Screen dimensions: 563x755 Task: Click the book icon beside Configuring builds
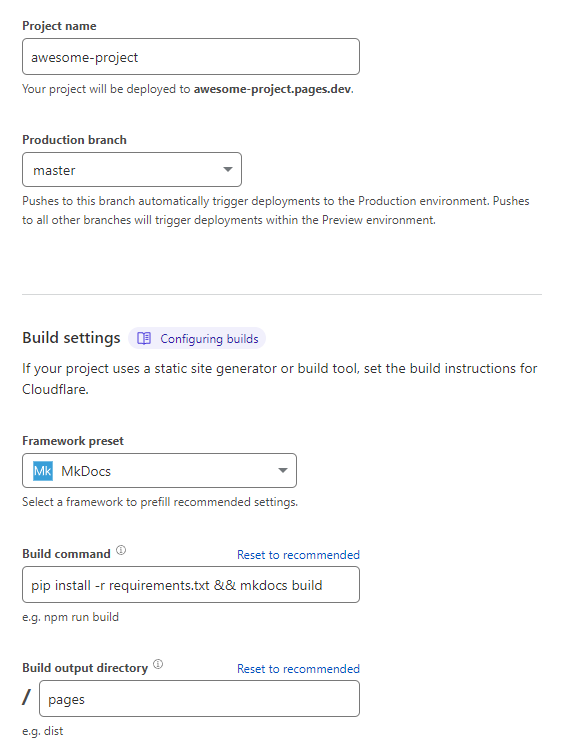[x=144, y=338]
